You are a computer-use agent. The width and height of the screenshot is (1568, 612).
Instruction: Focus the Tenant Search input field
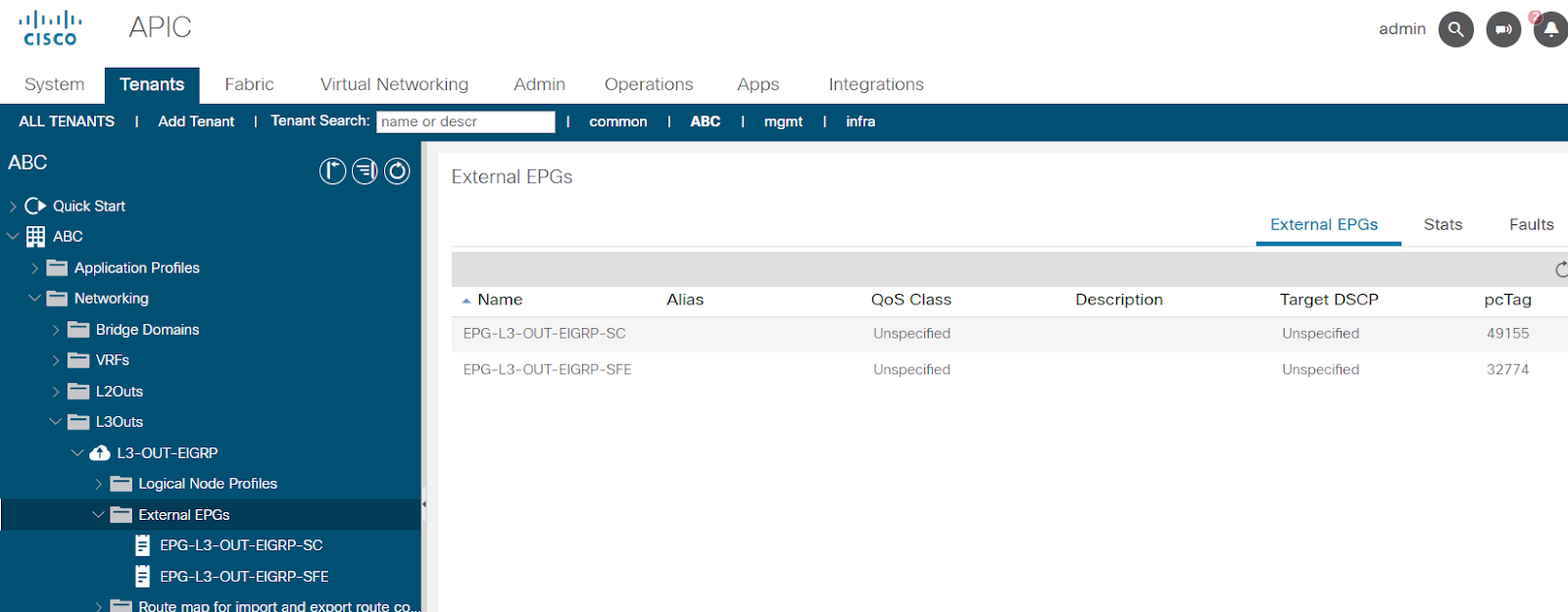(x=465, y=121)
